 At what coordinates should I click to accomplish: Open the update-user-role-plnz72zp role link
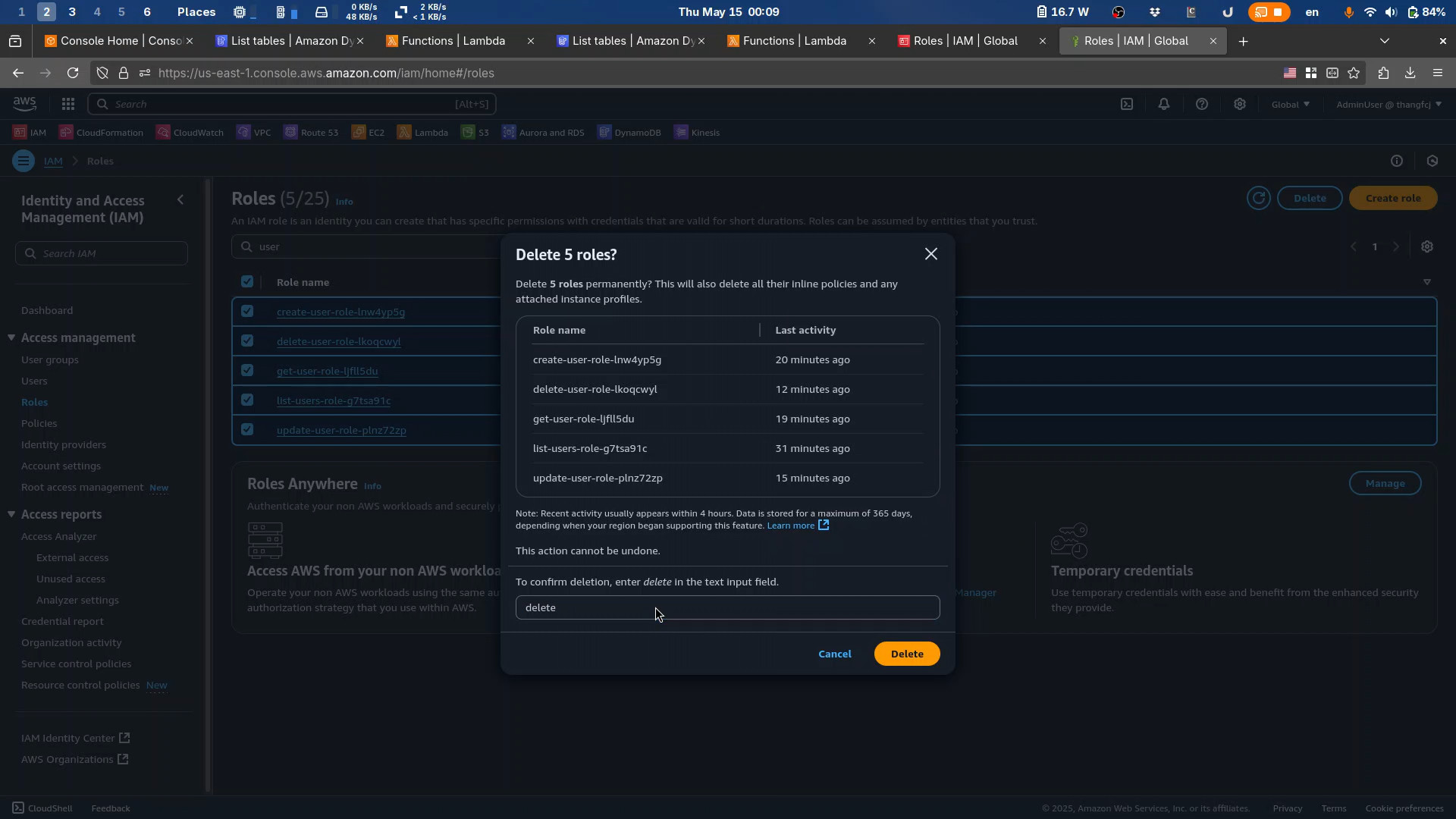point(341,430)
